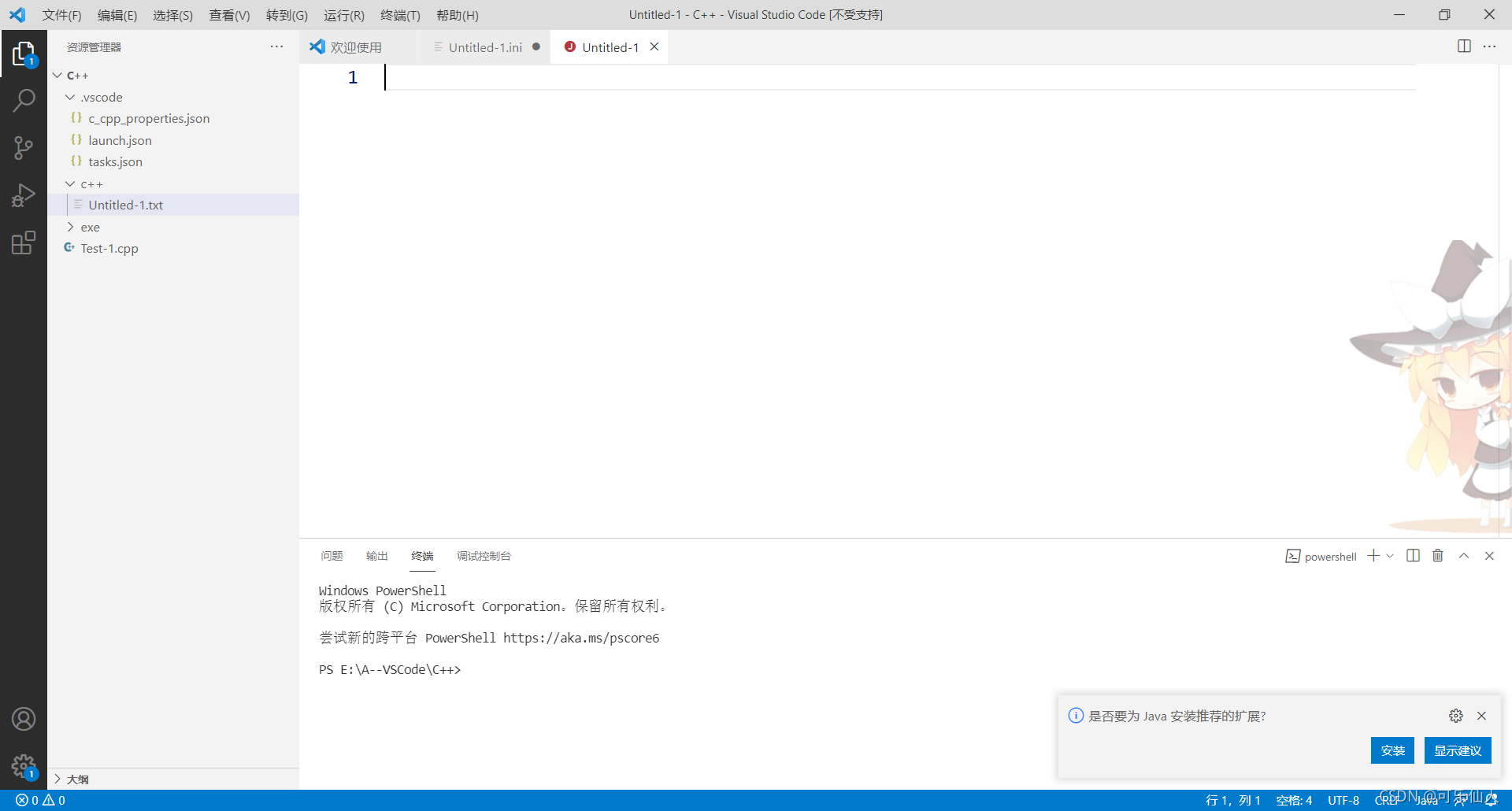Viewport: 1512px width, 811px height.
Task: Open the 转到(G) menu
Action: coord(287,15)
